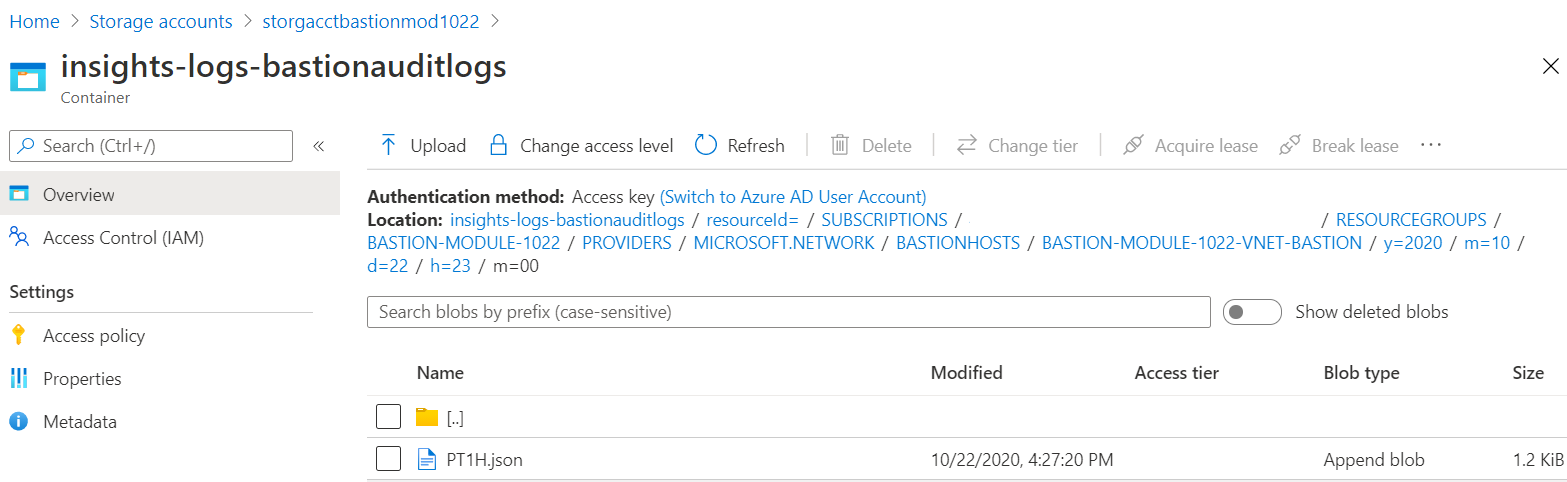Screen dimensions: 1567x482
Task: Click the parent folder [..] icon
Action: [x=427, y=417]
